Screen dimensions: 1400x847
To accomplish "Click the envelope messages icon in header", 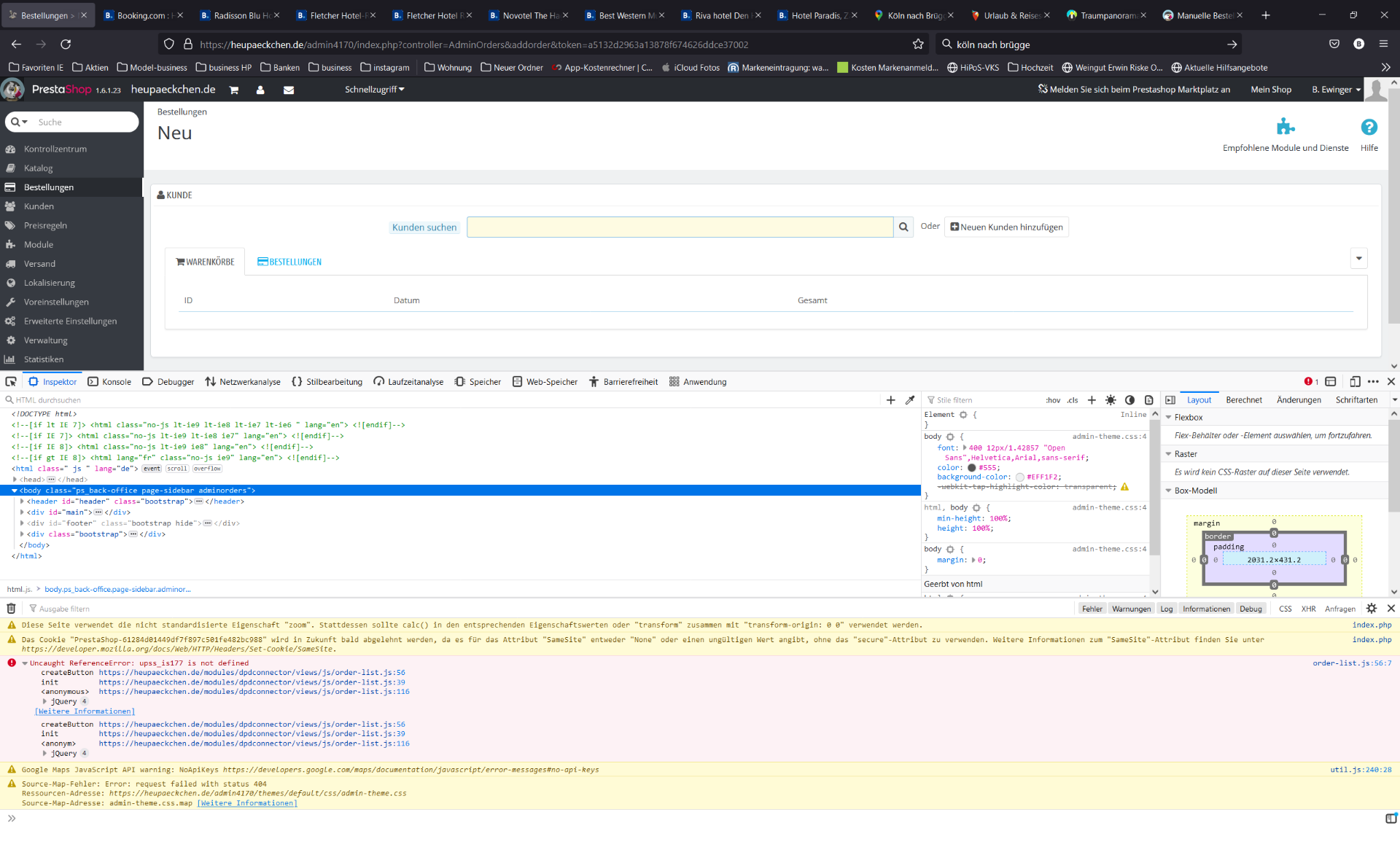I will pyautogui.click(x=289, y=90).
